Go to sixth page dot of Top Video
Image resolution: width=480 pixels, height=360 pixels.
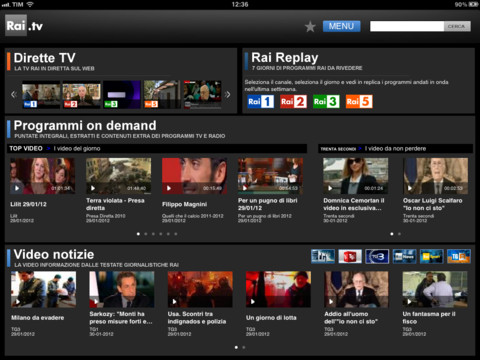click(176, 234)
